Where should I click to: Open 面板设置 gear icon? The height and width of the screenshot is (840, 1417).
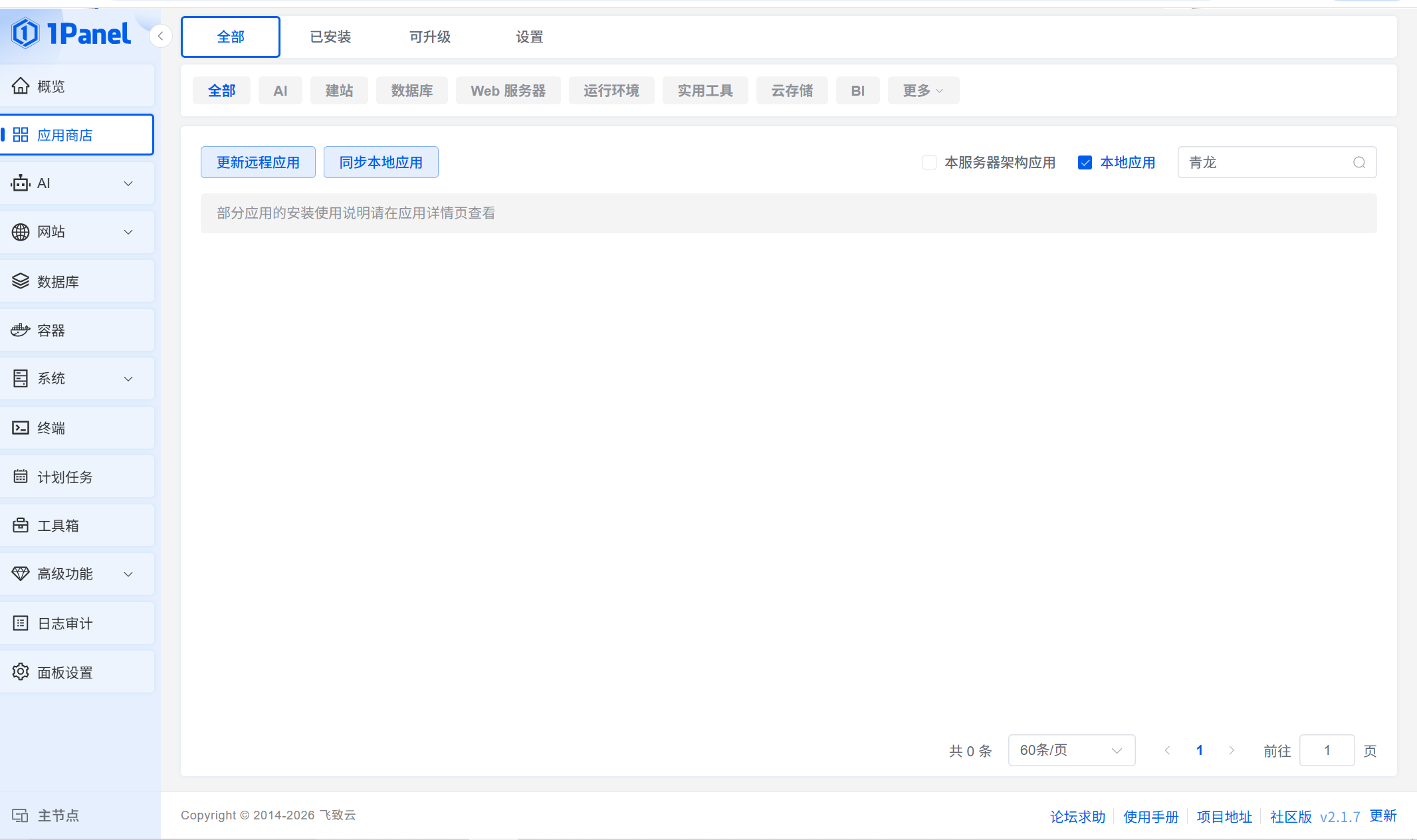pos(21,672)
